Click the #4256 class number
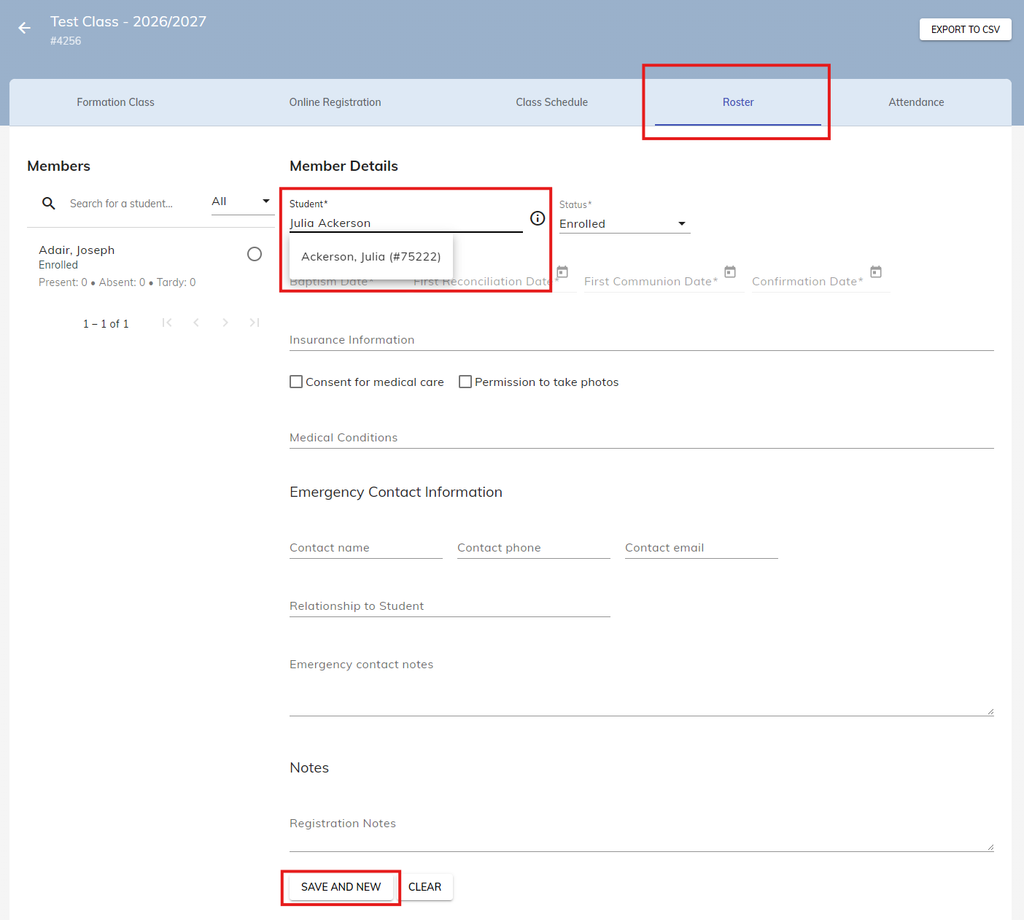The image size is (1024, 920). pos(66,40)
